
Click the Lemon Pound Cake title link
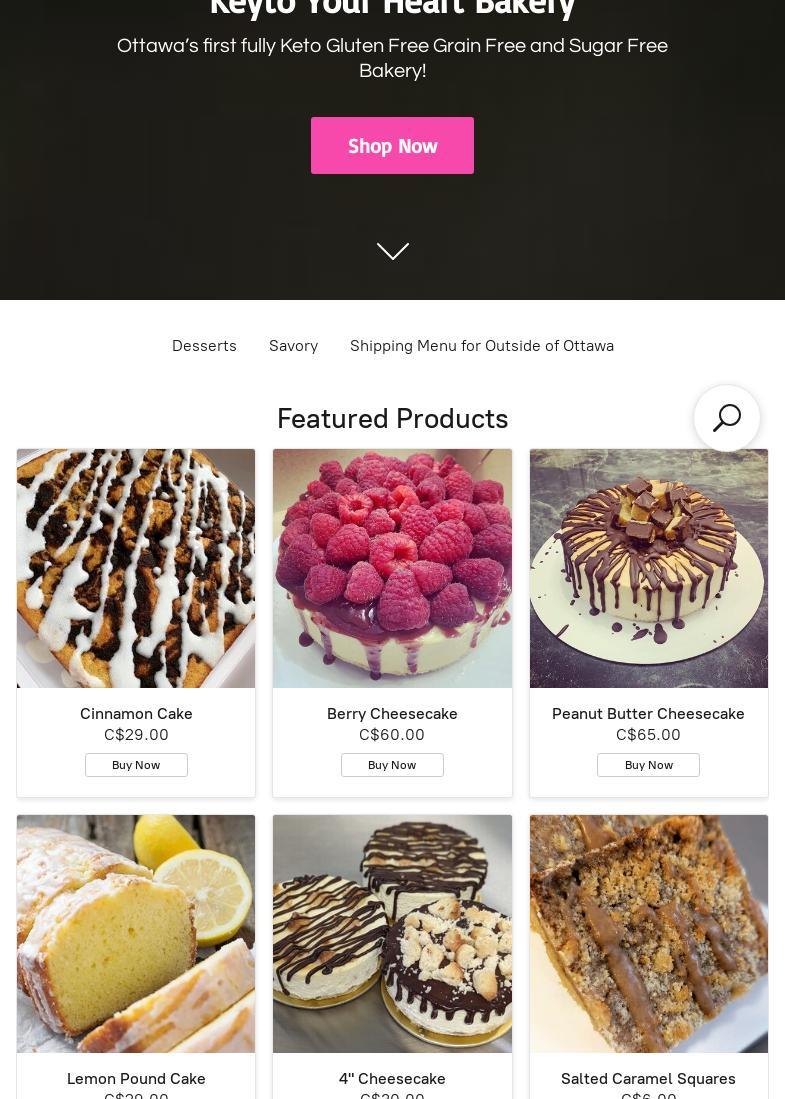(x=136, y=1078)
